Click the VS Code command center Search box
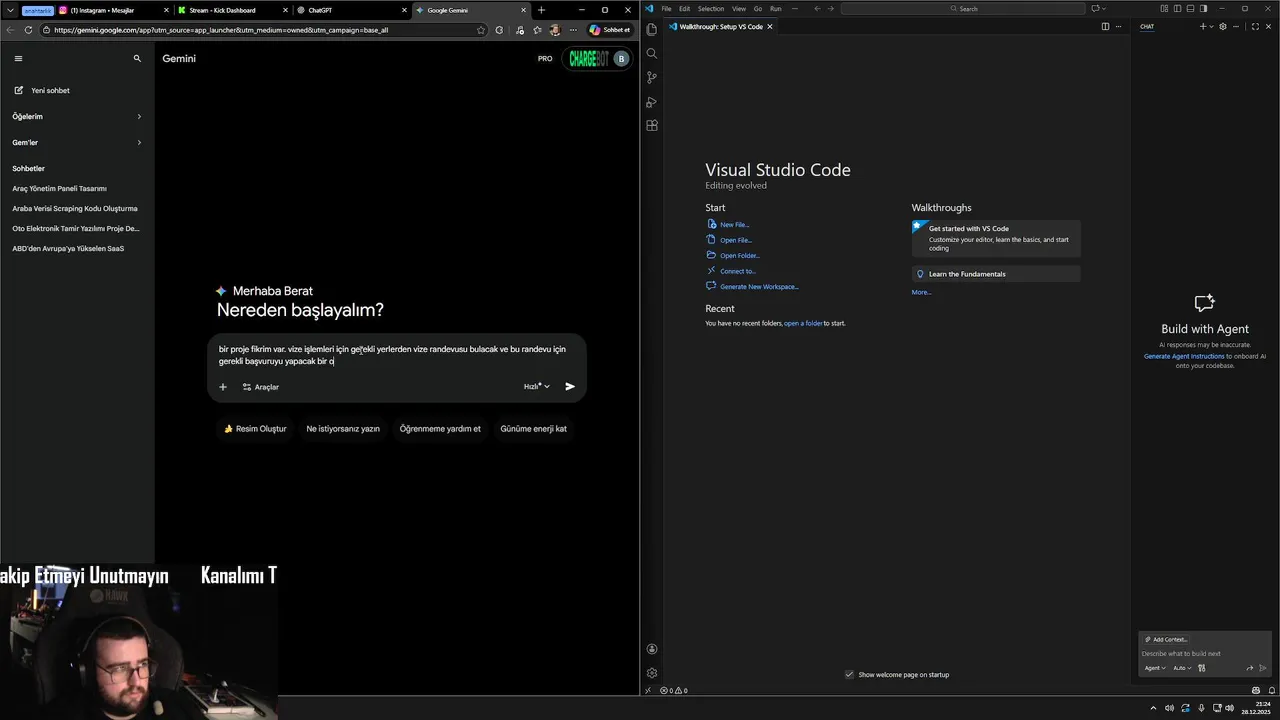Image resolution: width=1280 pixels, height=720 pixels. pos(963,9)
